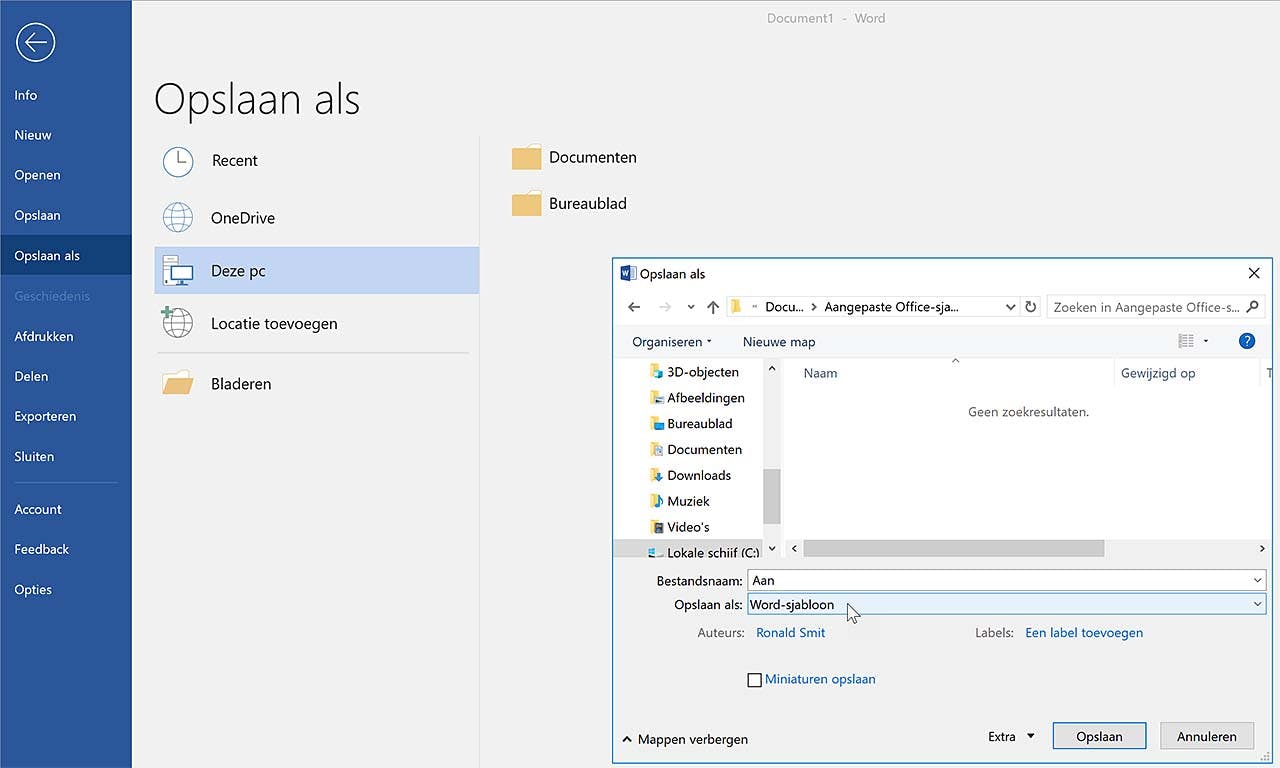Image resolution: width=1280 pixels, height=768 pixels.
Task: Click the back arrow circle icon
Action: pyautogui.click(x=36, y=42)
